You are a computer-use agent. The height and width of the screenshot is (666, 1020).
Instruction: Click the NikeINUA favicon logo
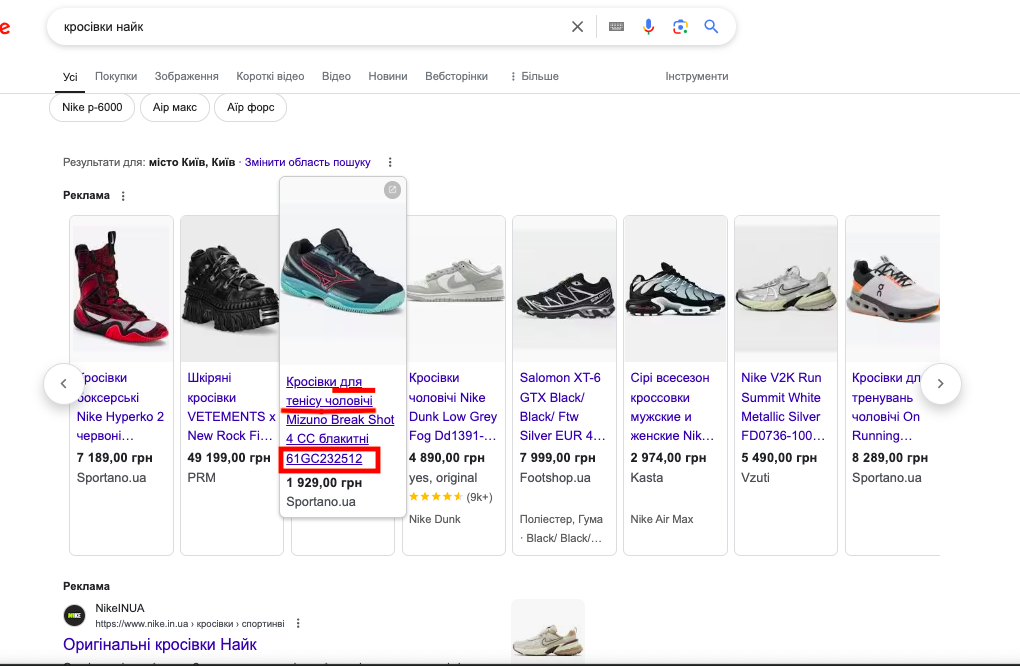click(x=74, y=615)
